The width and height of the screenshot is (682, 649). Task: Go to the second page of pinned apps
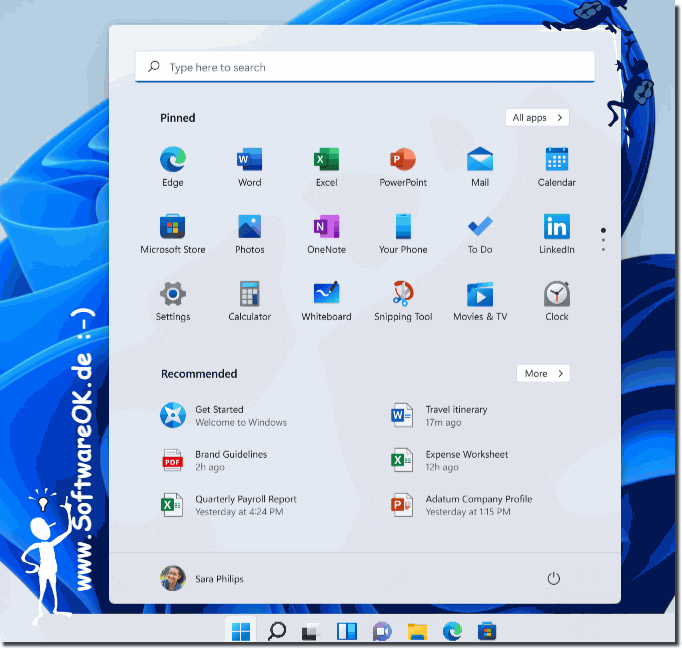tap(603, 241)
